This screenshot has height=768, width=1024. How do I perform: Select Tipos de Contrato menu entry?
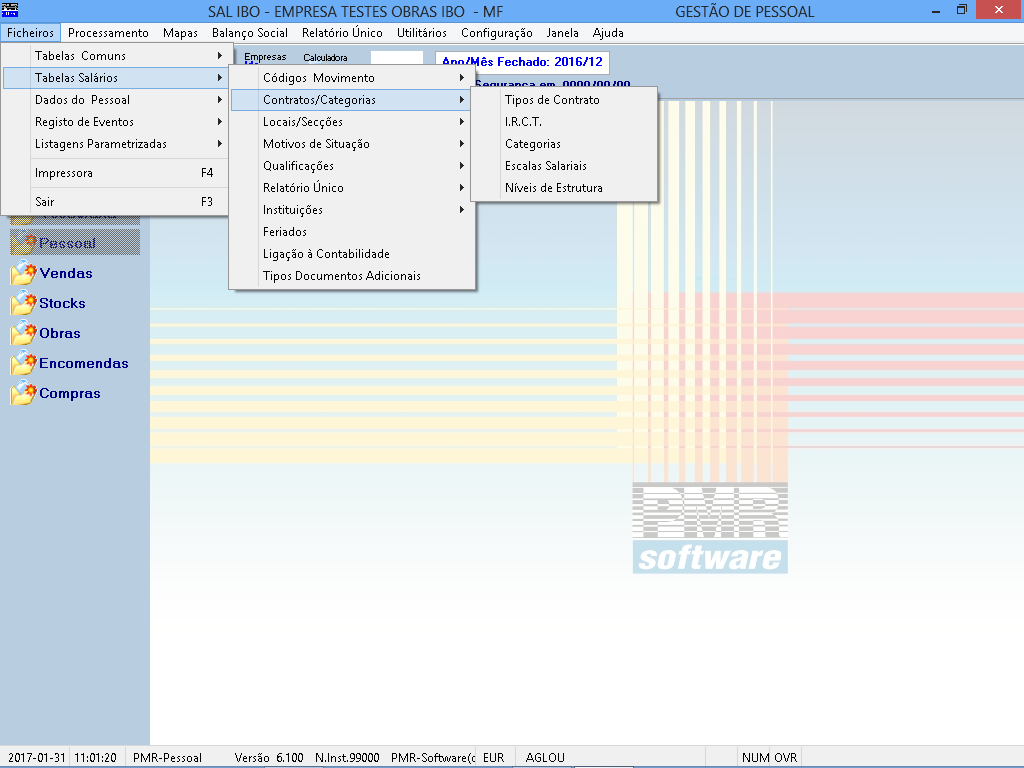click(x=552, y=100)
